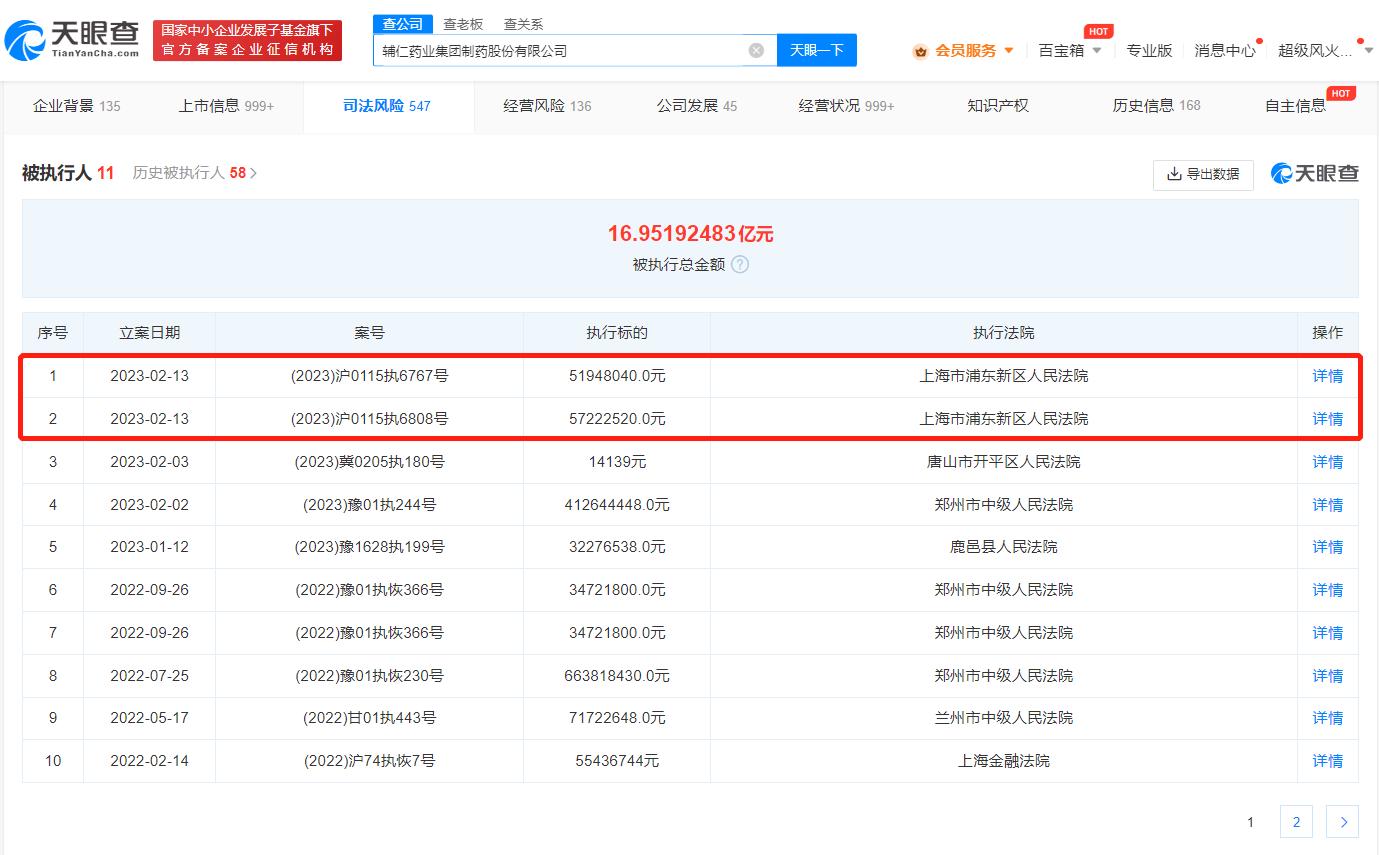Open 详情 for case 豫1628执199号
Screen dimensions: 1379x855
click(x=1328, y=547)
